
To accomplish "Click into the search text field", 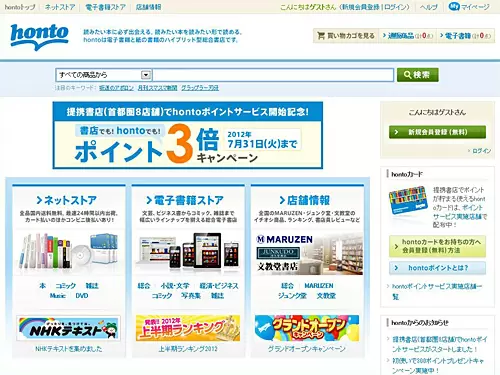I will (x=273, y=75).
